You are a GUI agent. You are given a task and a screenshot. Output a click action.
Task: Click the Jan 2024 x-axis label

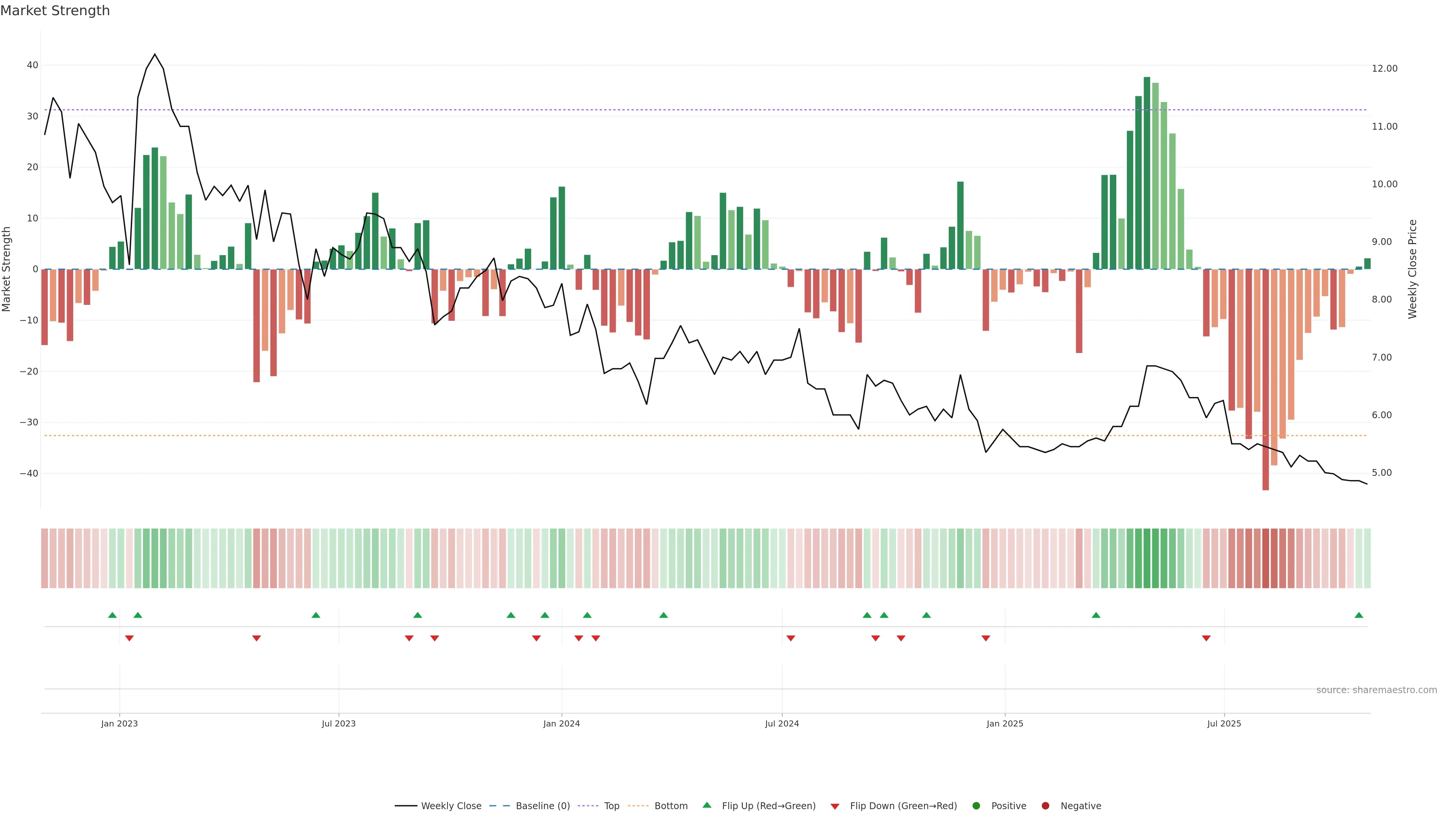coord(561,723)
